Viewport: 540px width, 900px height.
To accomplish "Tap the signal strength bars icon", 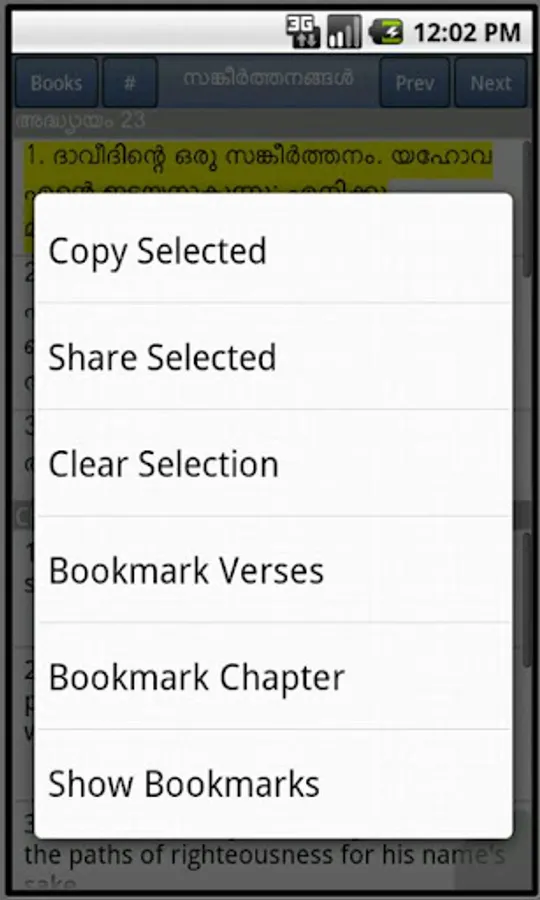I will point(344,32).
